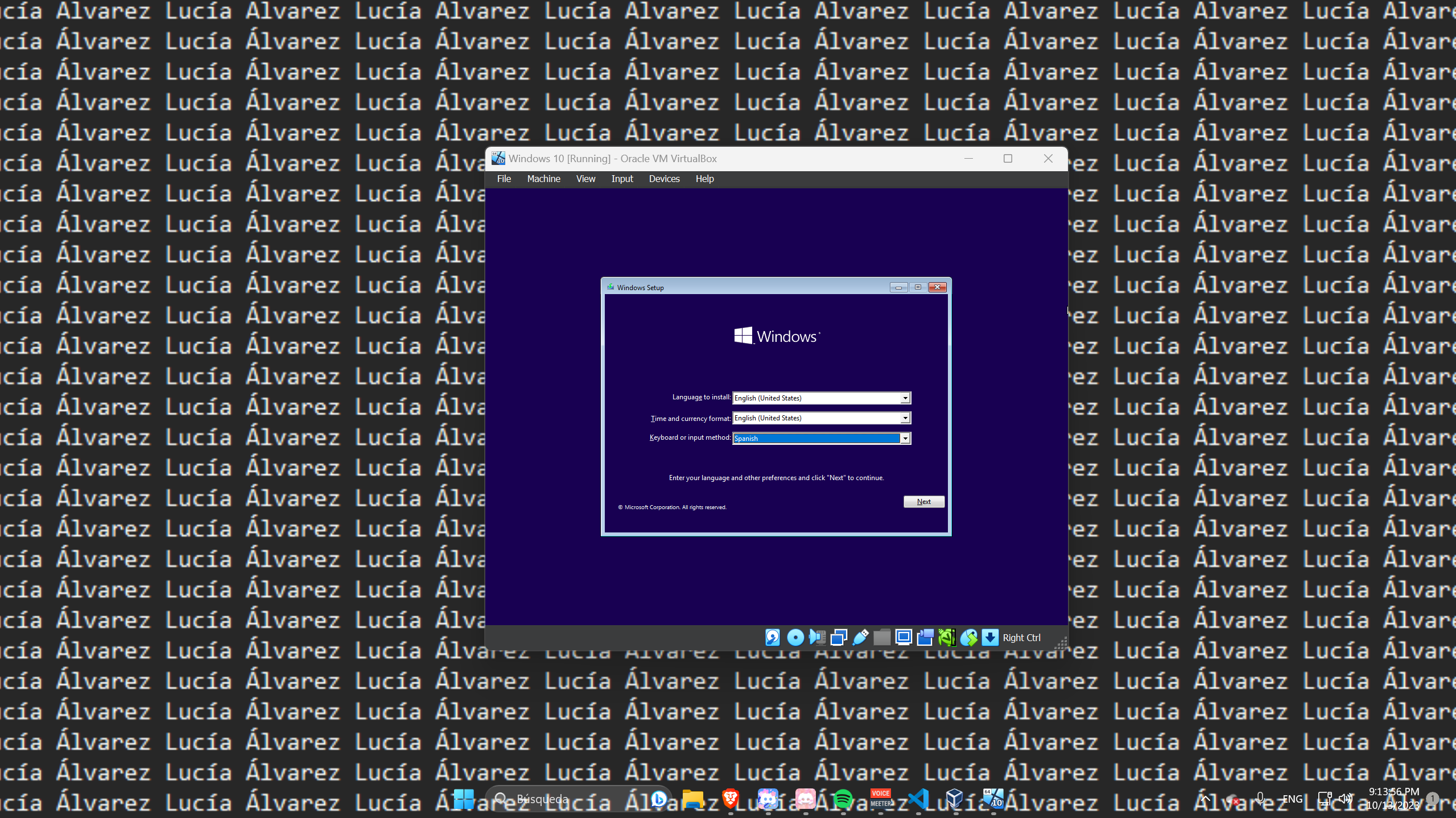Screen dimensions: 1456x818
Task: Click the network adapters status icon
Action: [x=839, y=638]
